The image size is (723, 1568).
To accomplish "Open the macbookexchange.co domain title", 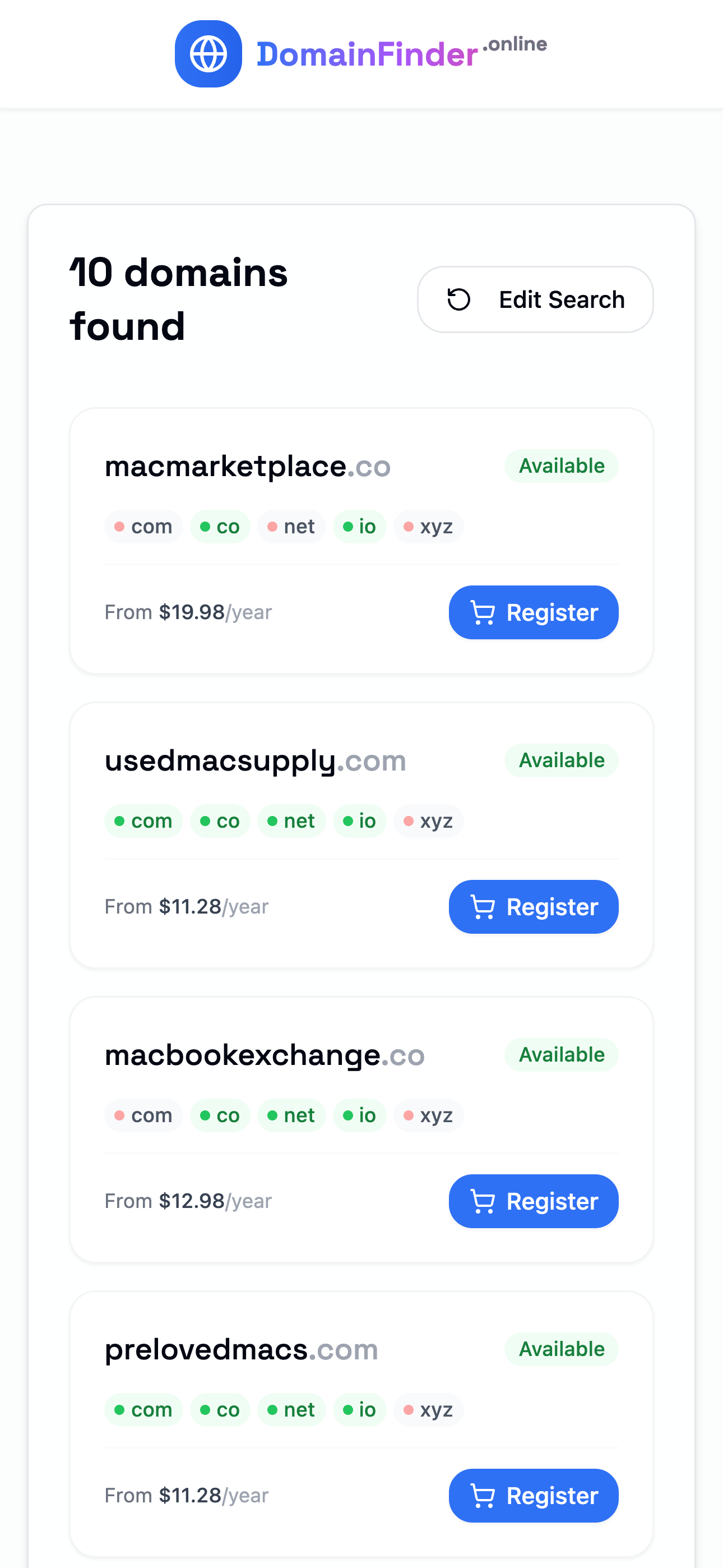I will point(265,1055).
